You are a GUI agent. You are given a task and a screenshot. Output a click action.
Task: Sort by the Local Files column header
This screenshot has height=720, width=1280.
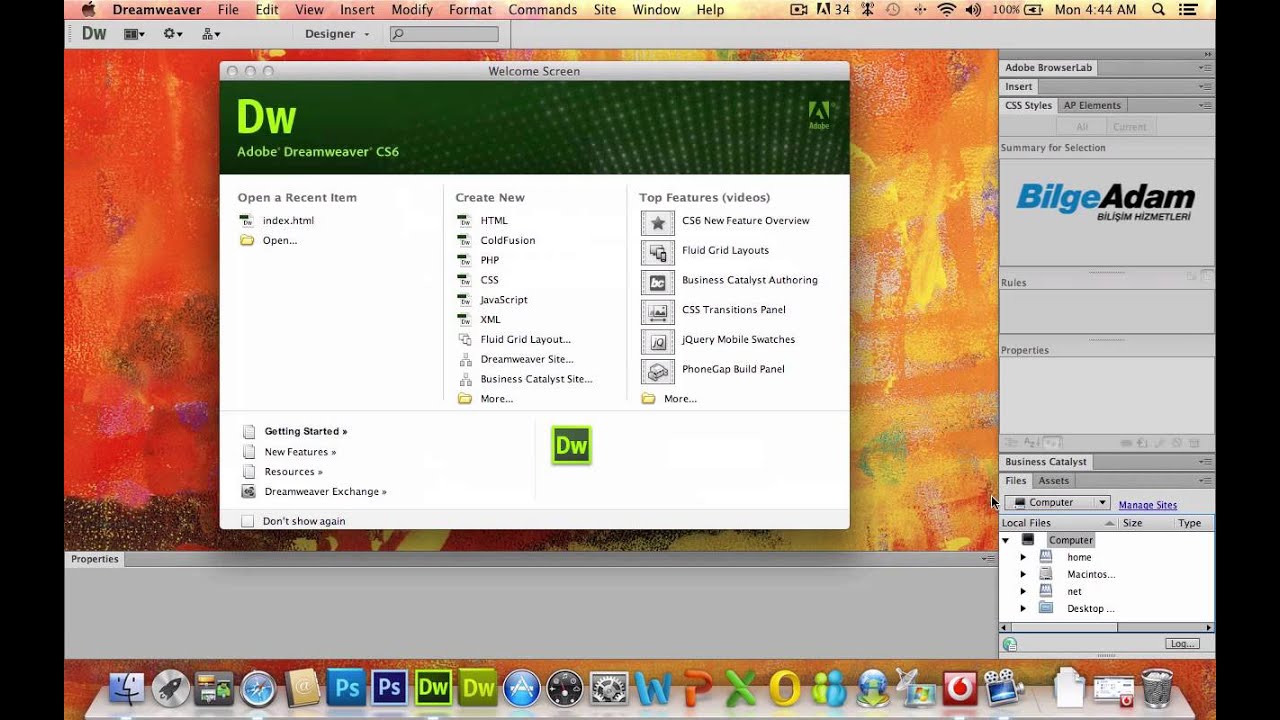pos(1059,523)
